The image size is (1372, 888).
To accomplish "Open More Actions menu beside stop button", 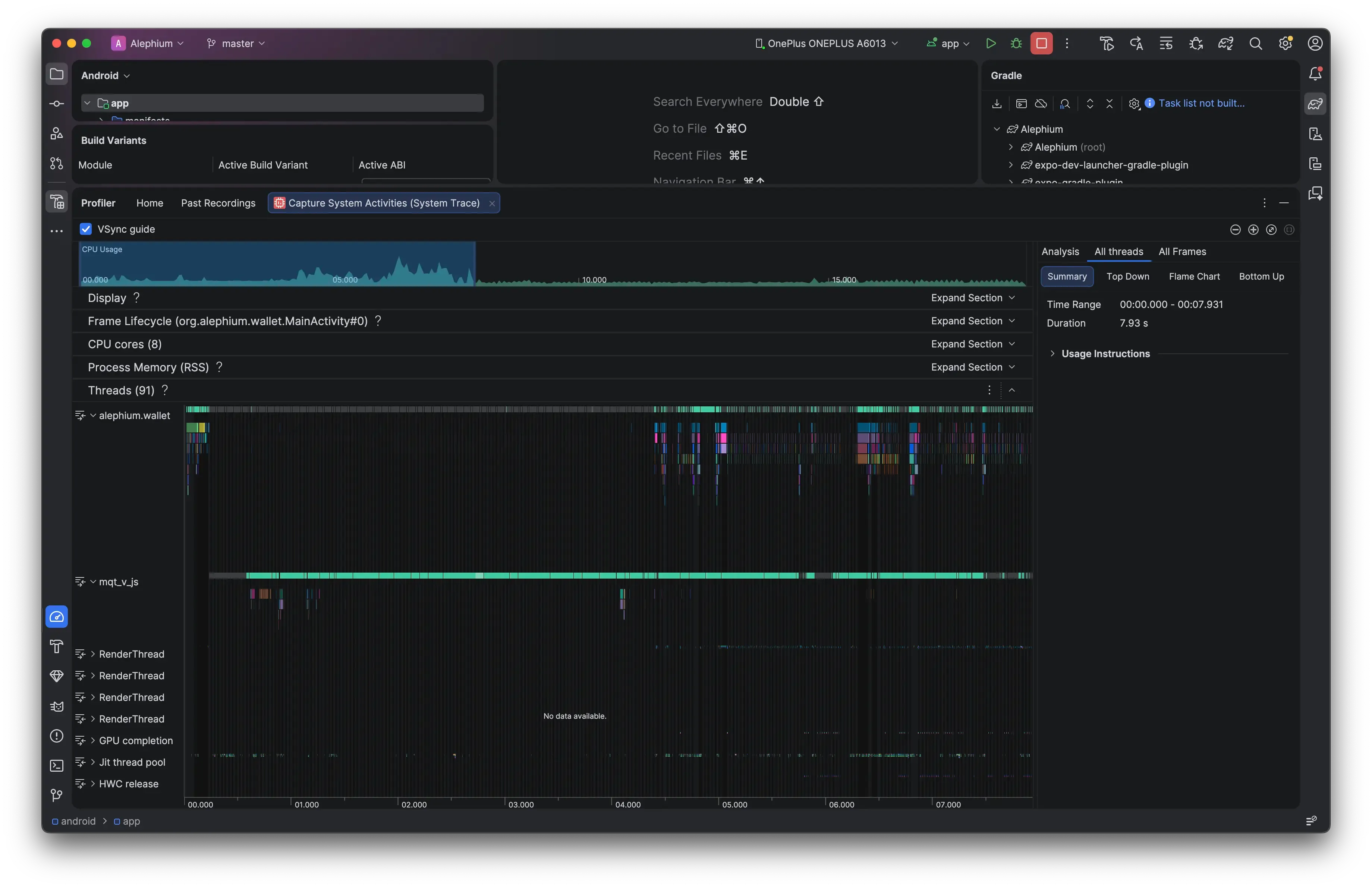I will pos(1067,43).
